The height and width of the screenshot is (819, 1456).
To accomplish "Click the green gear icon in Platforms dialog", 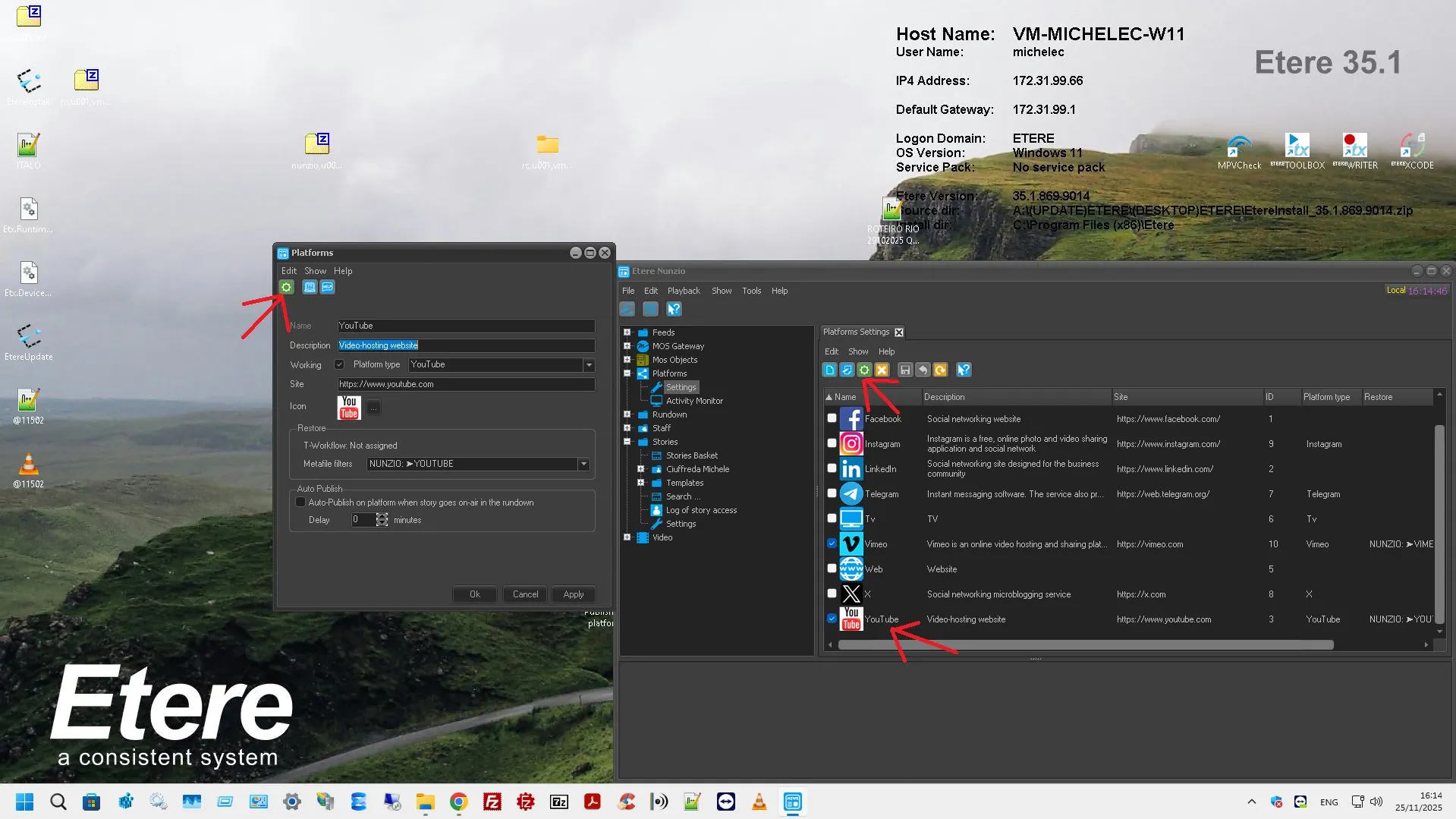I will pos(286,287).
